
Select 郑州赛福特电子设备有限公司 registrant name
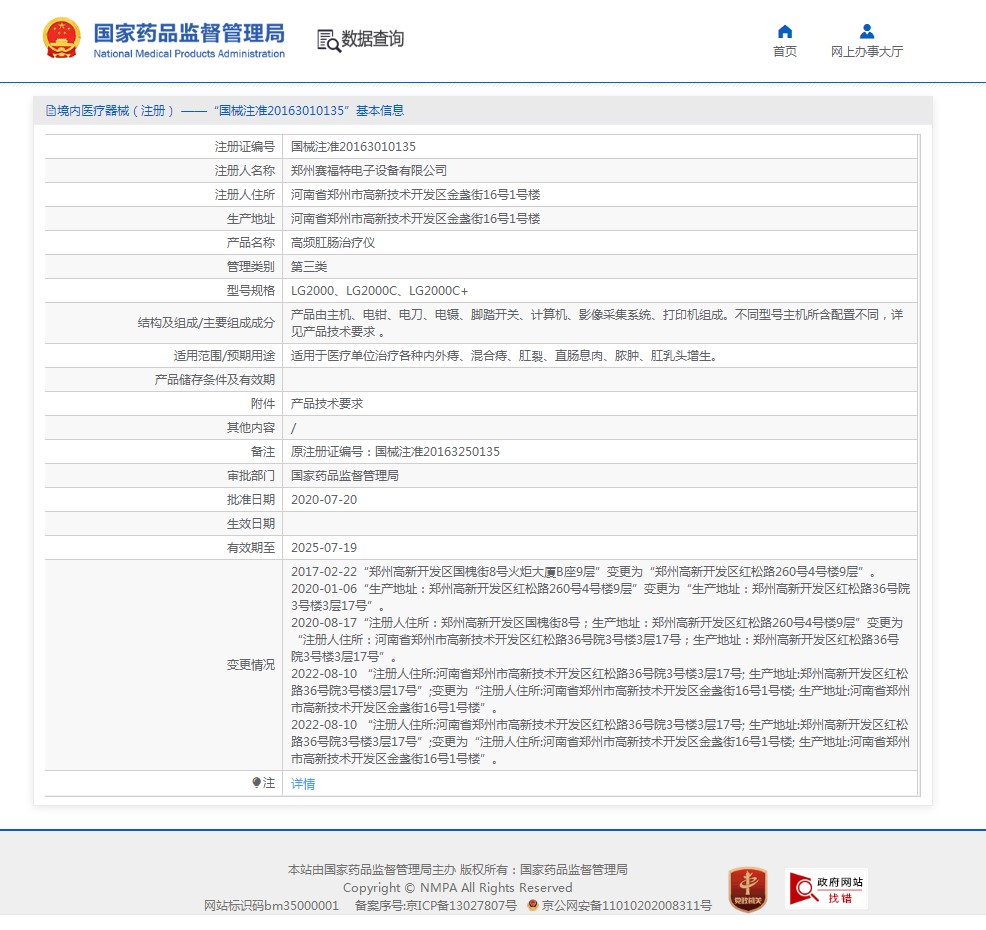coord(368,170)
